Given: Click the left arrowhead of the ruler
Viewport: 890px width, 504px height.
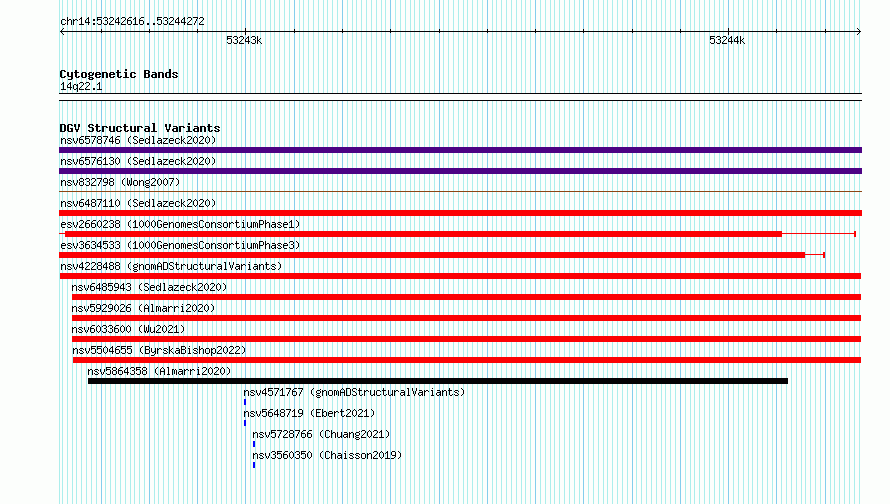Looking at the screenshot, I should click(x=62, y=32).
